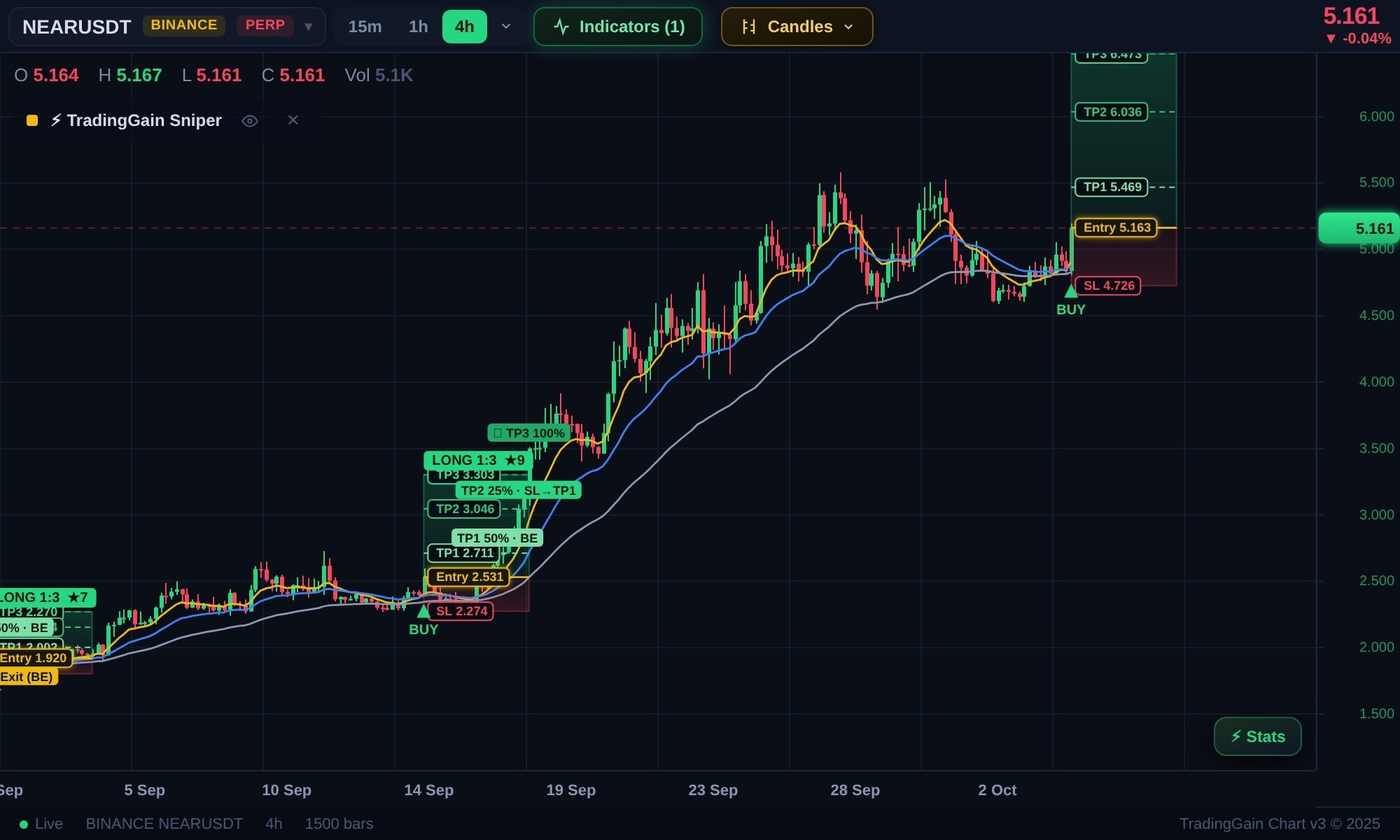Open the Candles chart type dropdown
Image resolution: width=1400 pixels, height=840 pixels.
(797, 27)
